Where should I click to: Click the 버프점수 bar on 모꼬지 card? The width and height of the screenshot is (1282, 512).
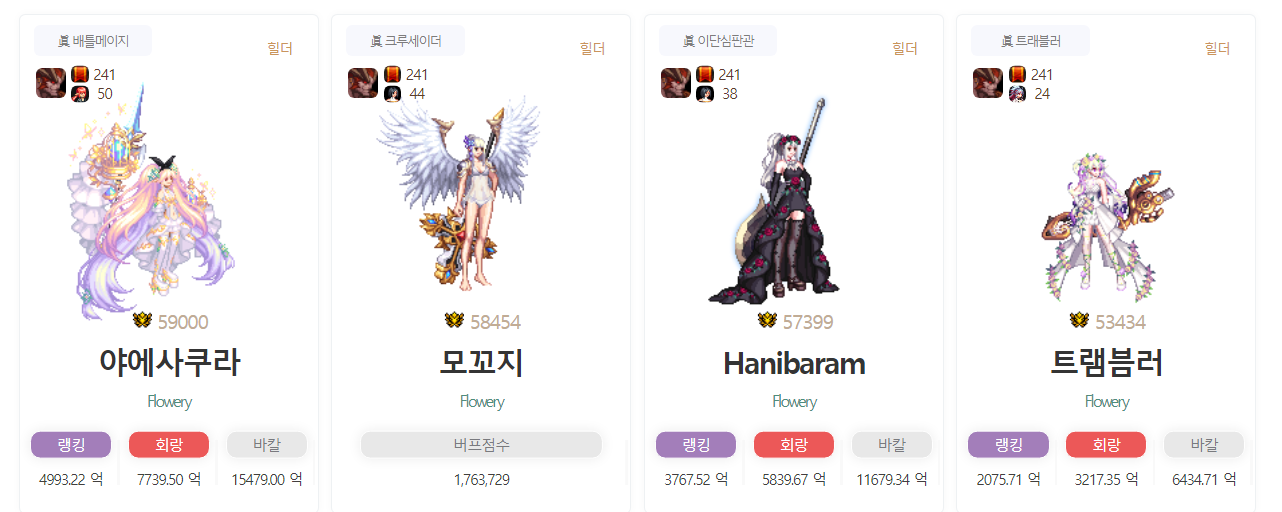coord(481,445)
